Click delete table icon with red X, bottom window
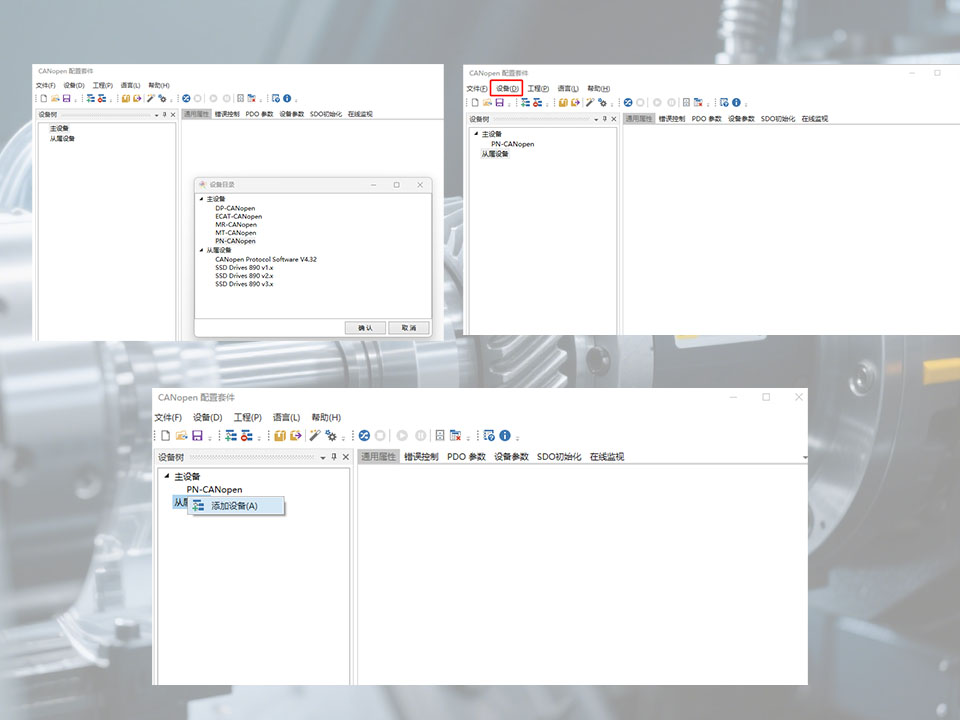This screenshot has width=960, height=720. (x=456, y=435)
